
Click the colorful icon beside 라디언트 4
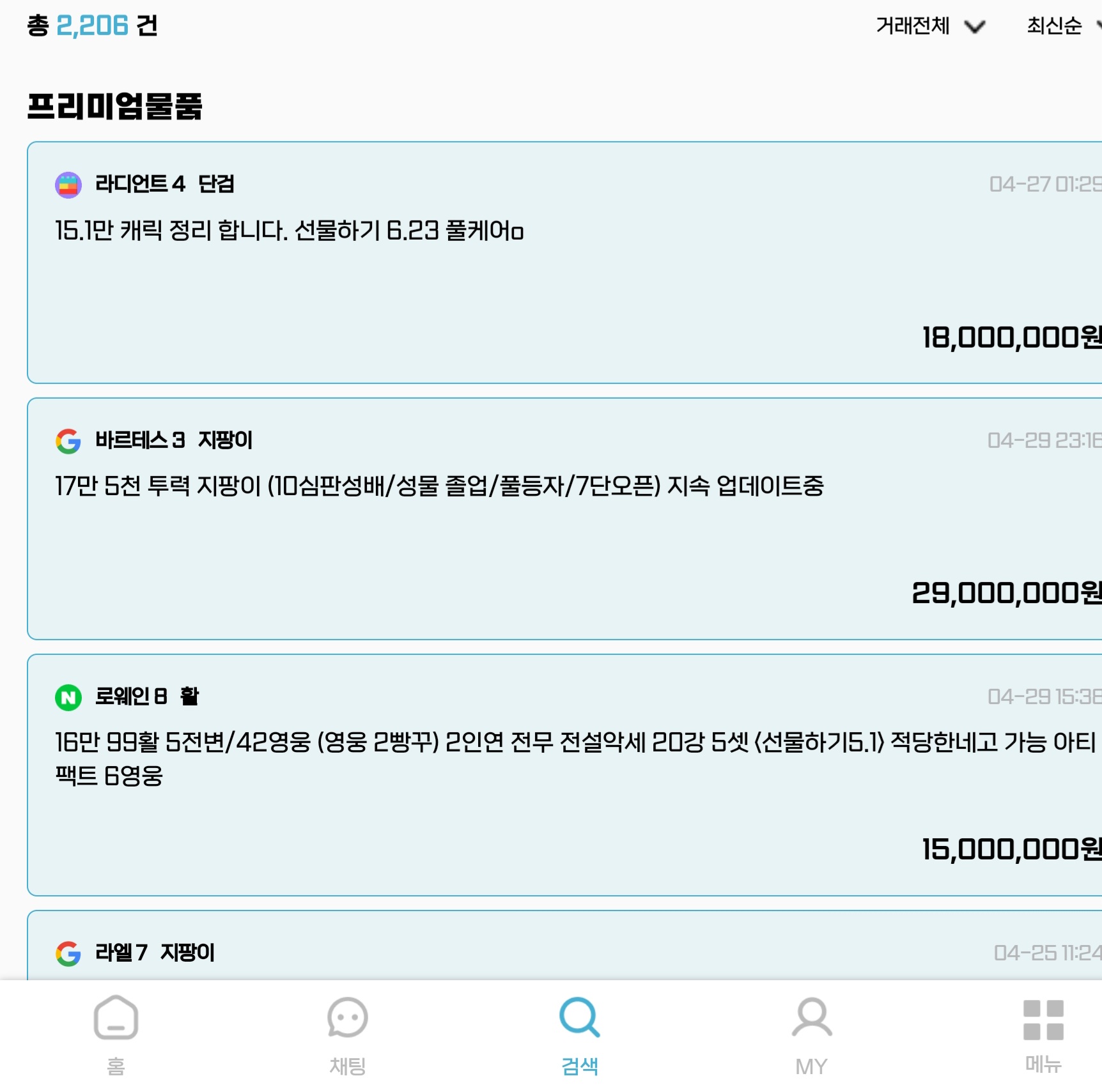pyautogui.click(x=68, y=185)
